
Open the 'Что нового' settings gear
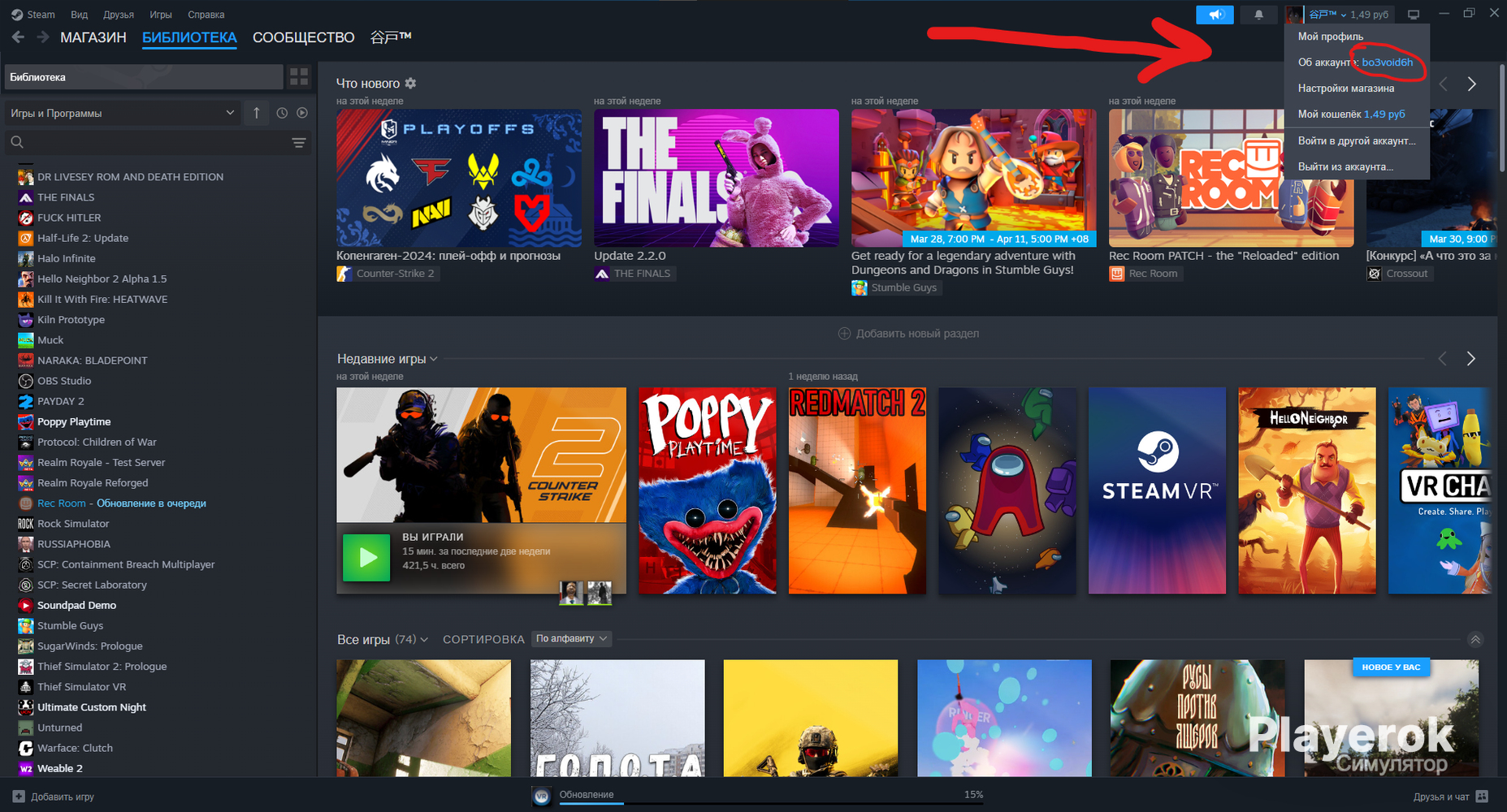click(x=410, y=83)
